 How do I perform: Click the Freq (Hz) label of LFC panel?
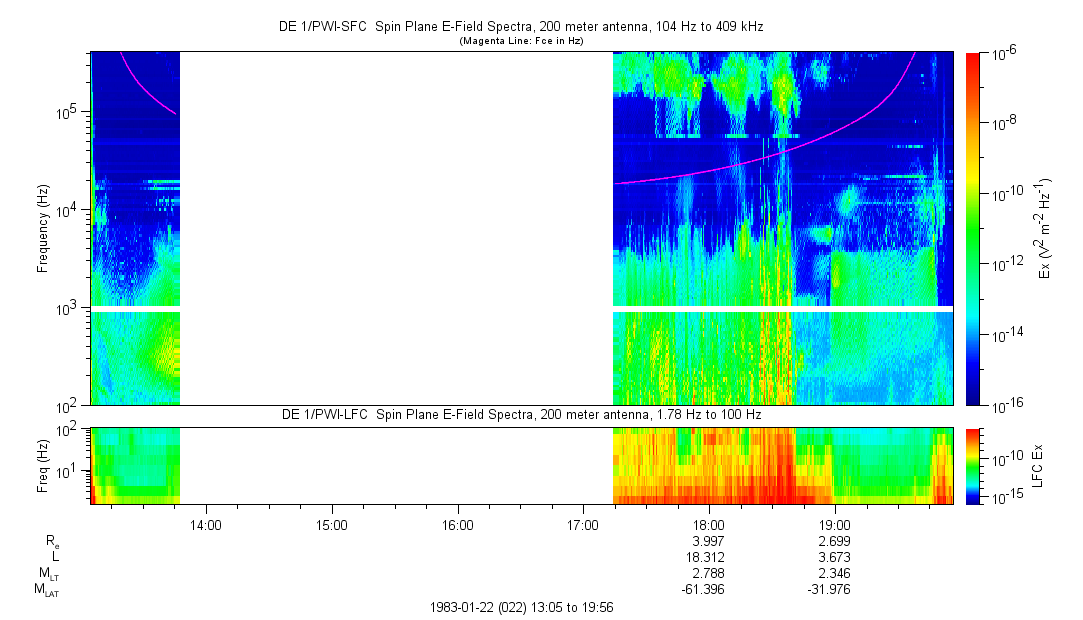43,465
